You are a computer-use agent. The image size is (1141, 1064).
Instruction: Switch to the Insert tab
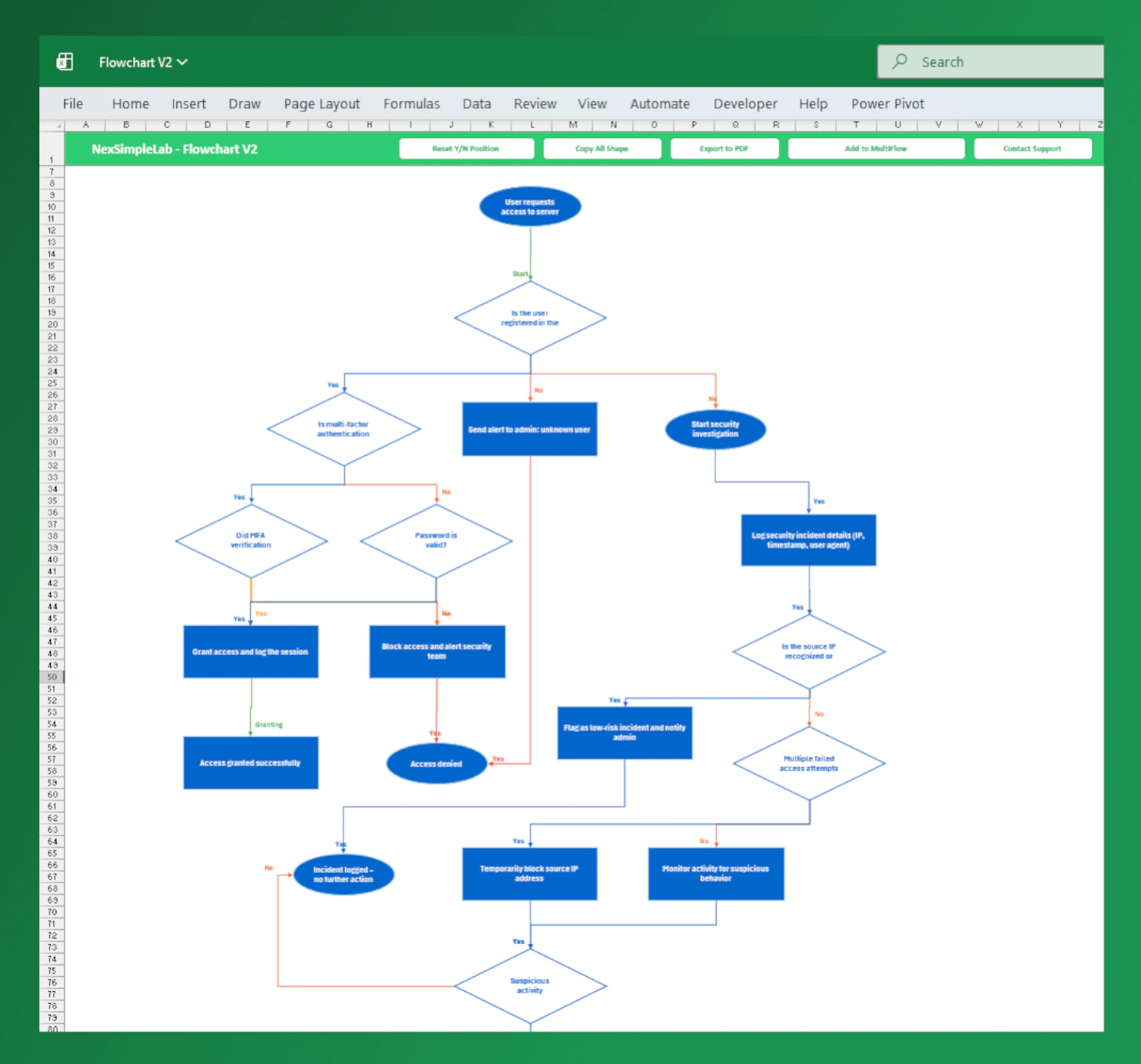(188, 103)
